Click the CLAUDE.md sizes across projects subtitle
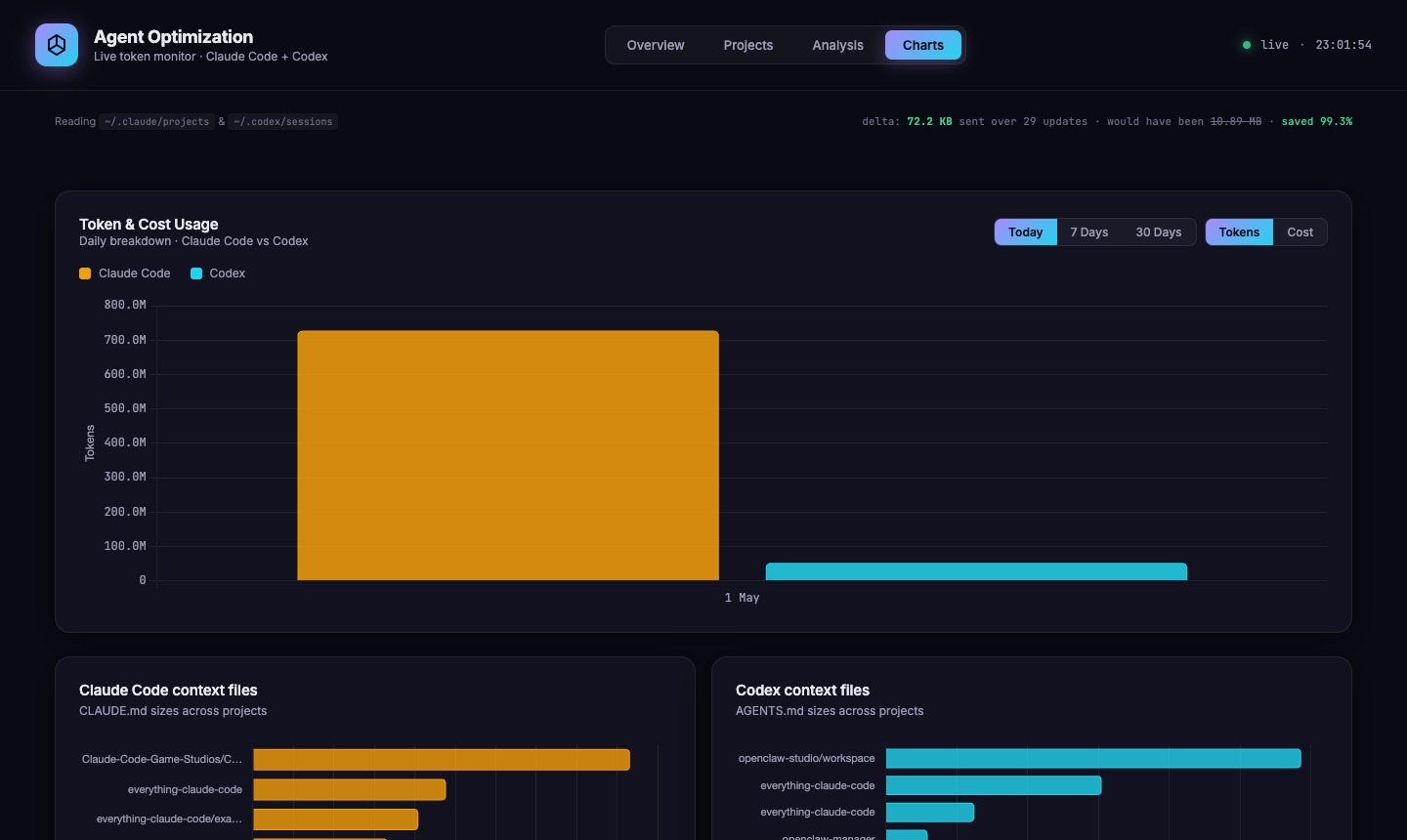This screenshot has height=840, width=1407. (173, 711)
